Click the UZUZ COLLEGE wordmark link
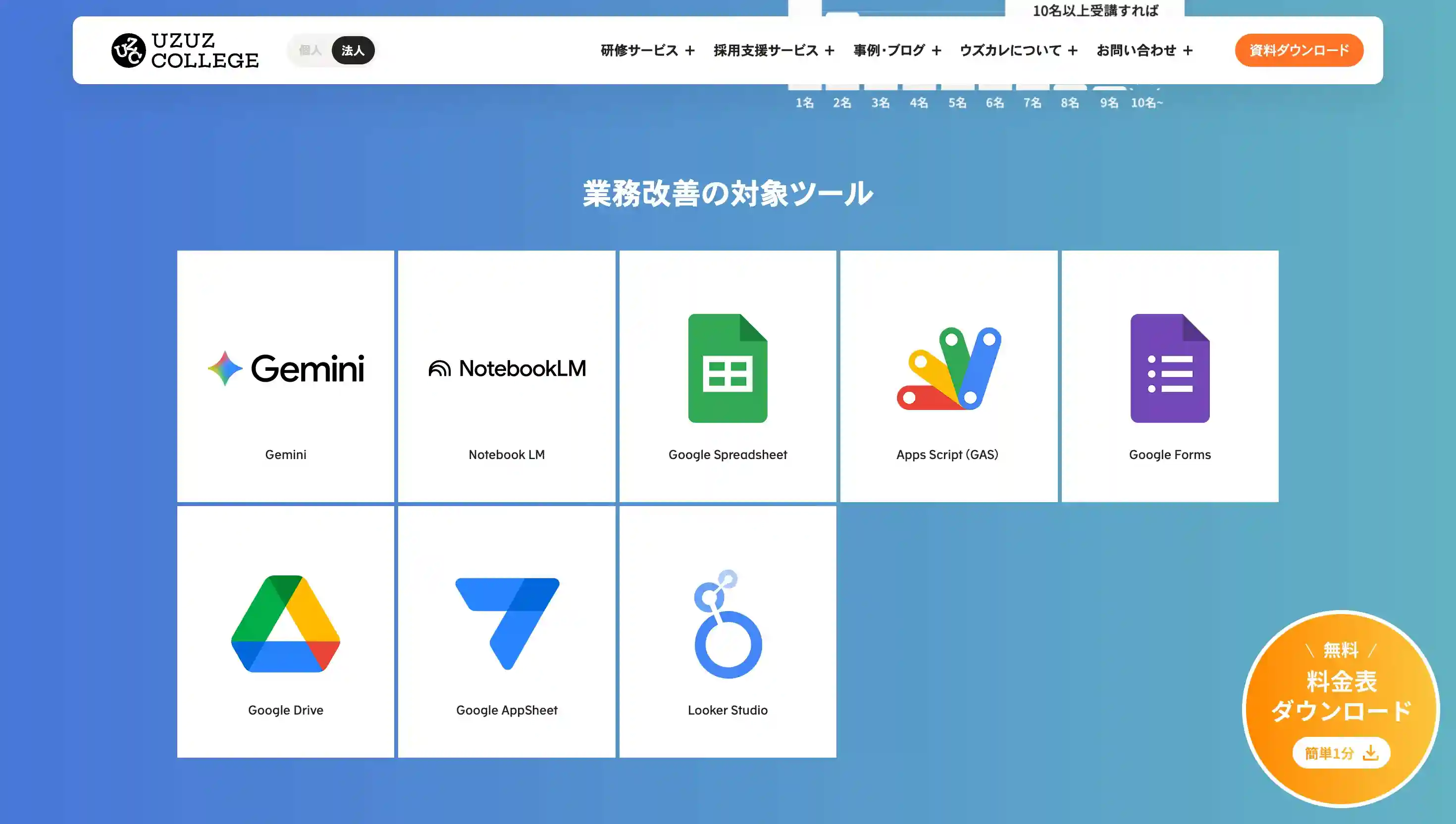The image size is (1456, 824). (x=205, y=51)
